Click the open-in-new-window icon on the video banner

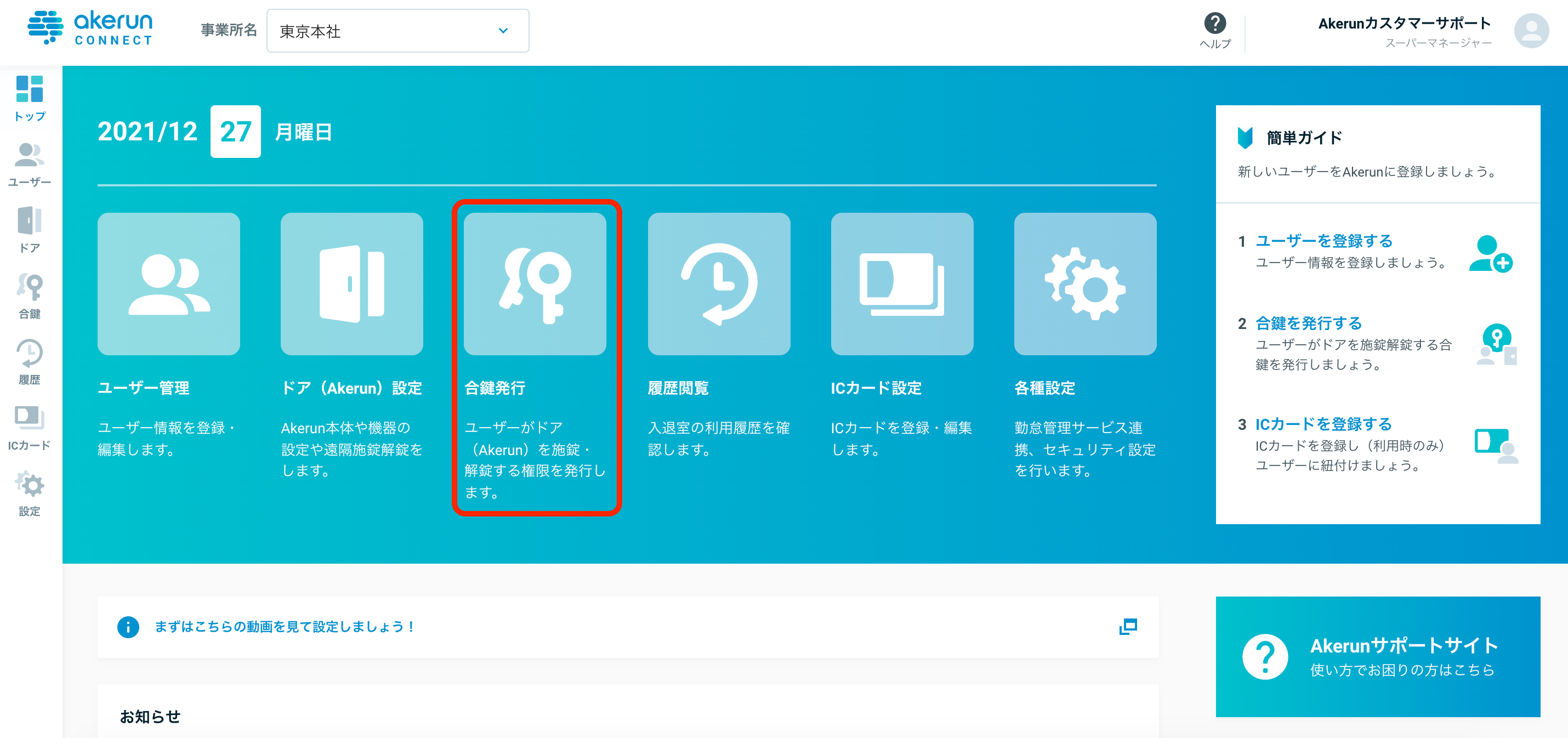point(1128,627)
